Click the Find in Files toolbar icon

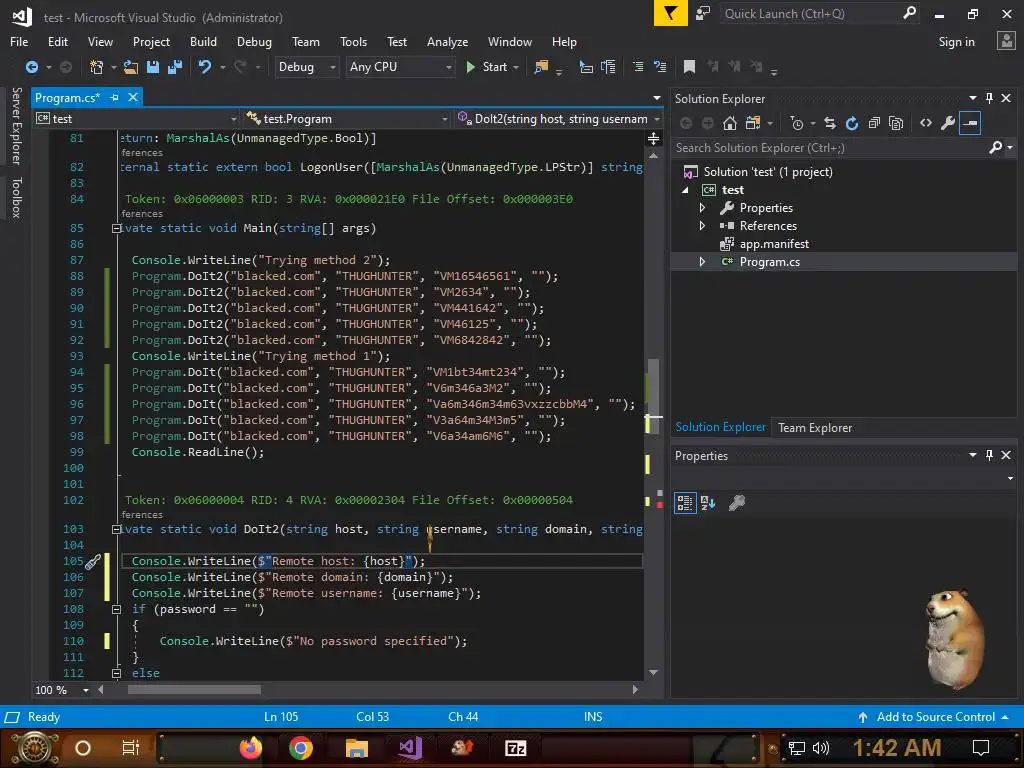[x=541, y=67]
